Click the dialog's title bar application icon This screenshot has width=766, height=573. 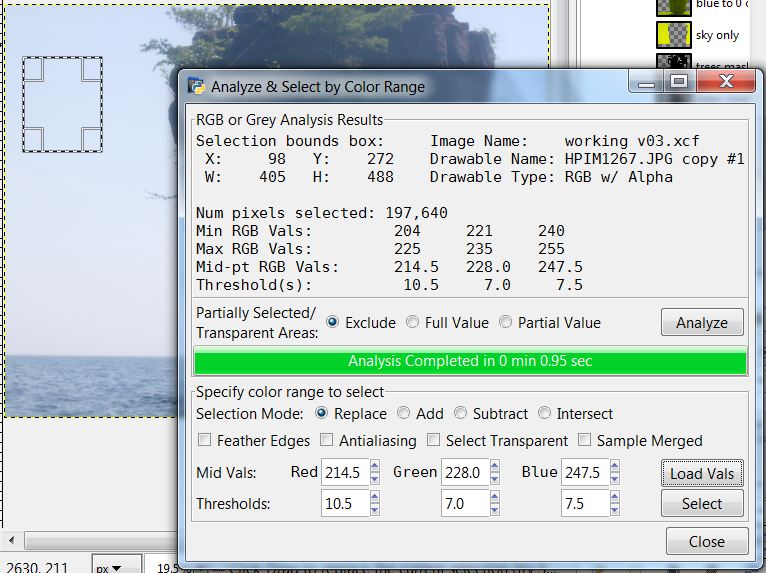[x=197, y=86]
